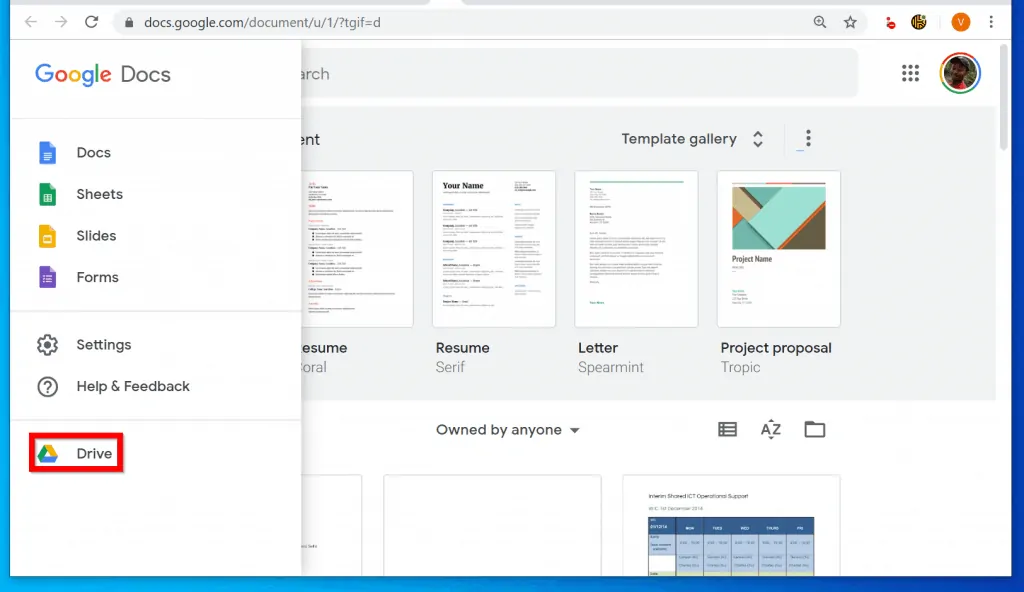
Task: Open Sheets from the sidebar
Action: click(100, 194)
